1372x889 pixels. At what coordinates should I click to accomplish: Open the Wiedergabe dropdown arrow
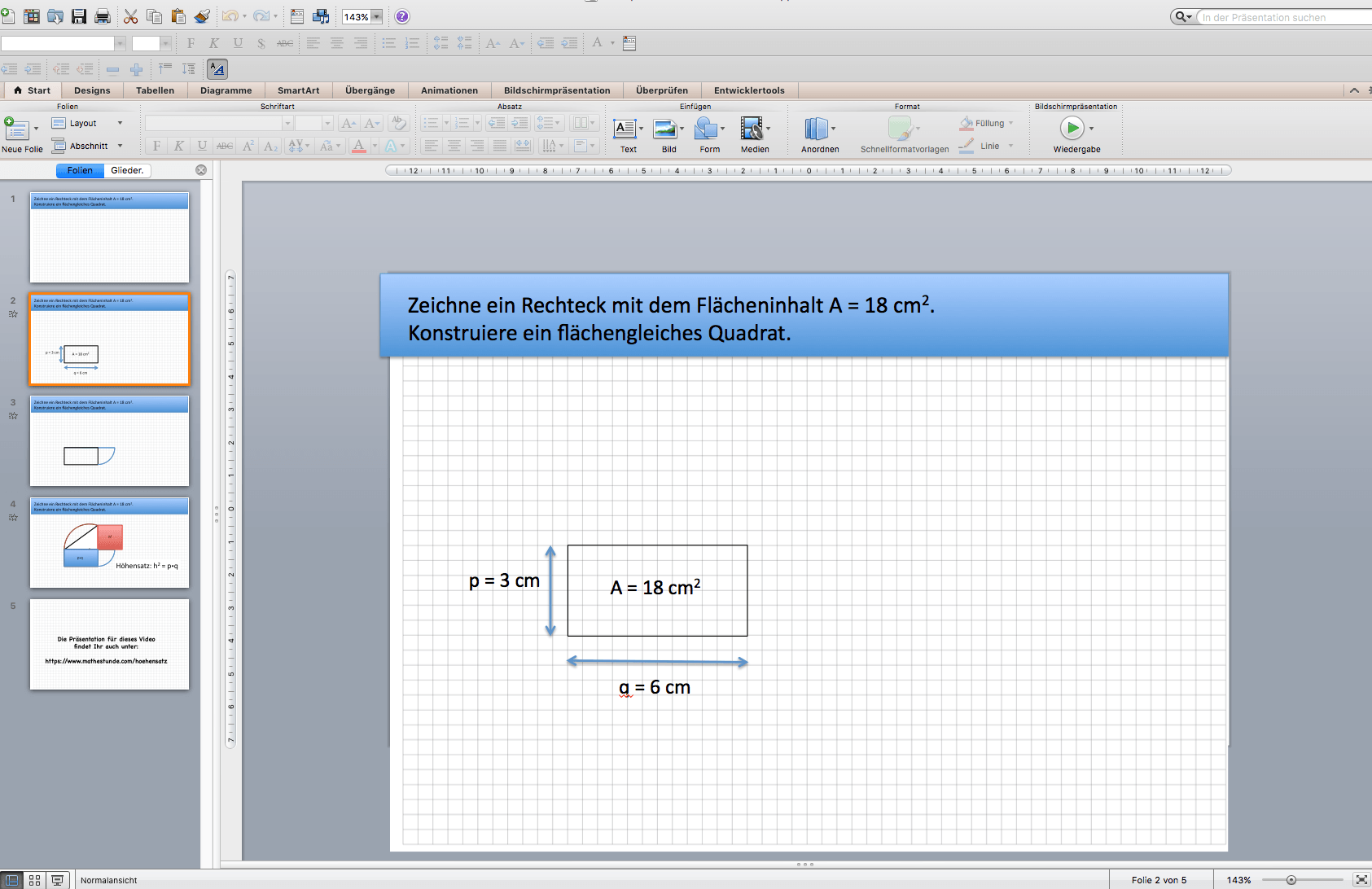(x=1091, y=129)
